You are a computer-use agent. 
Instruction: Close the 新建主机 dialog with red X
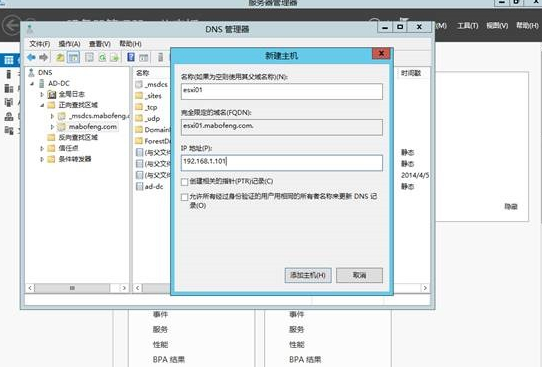point(381,53)
